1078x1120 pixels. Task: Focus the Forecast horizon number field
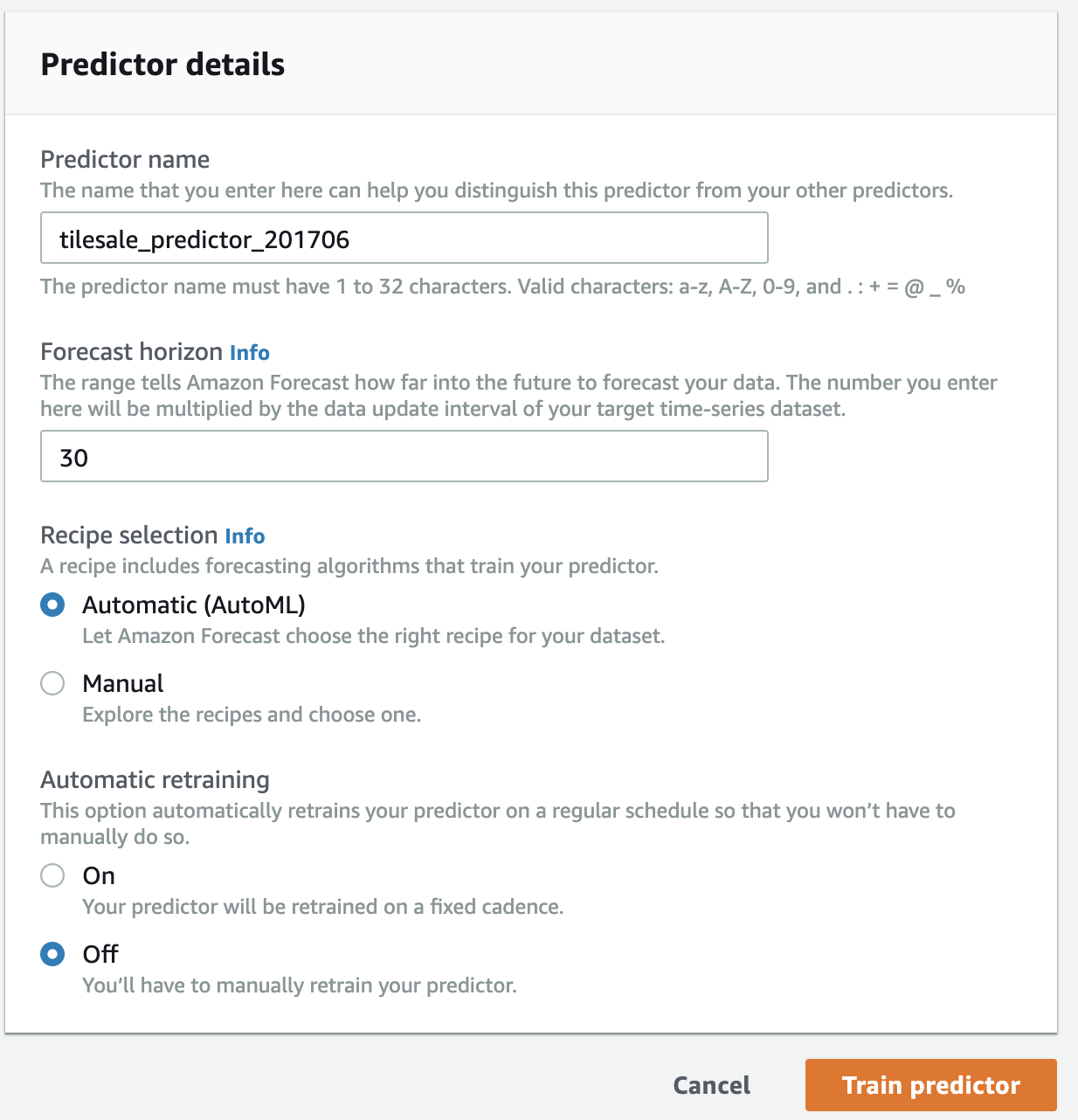(404, 456)
